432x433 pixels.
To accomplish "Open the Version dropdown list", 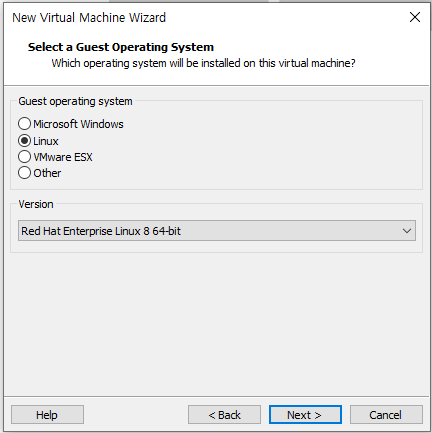I will click(x=217, y=231).
